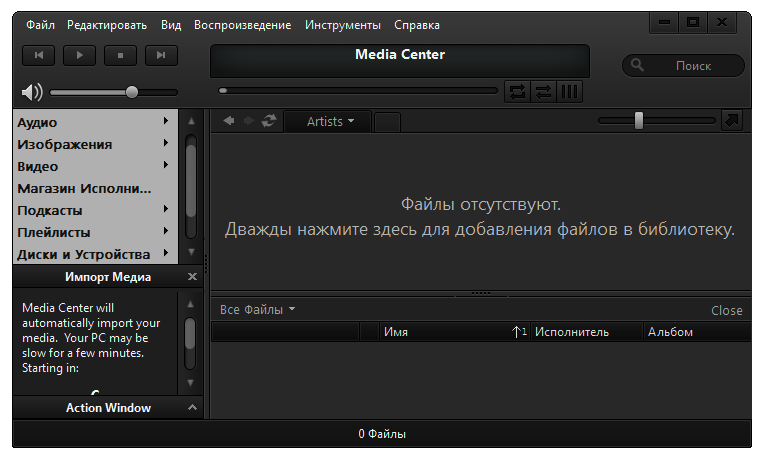
Task: Mute audio via the speaker icon
Action: point(32,92)
